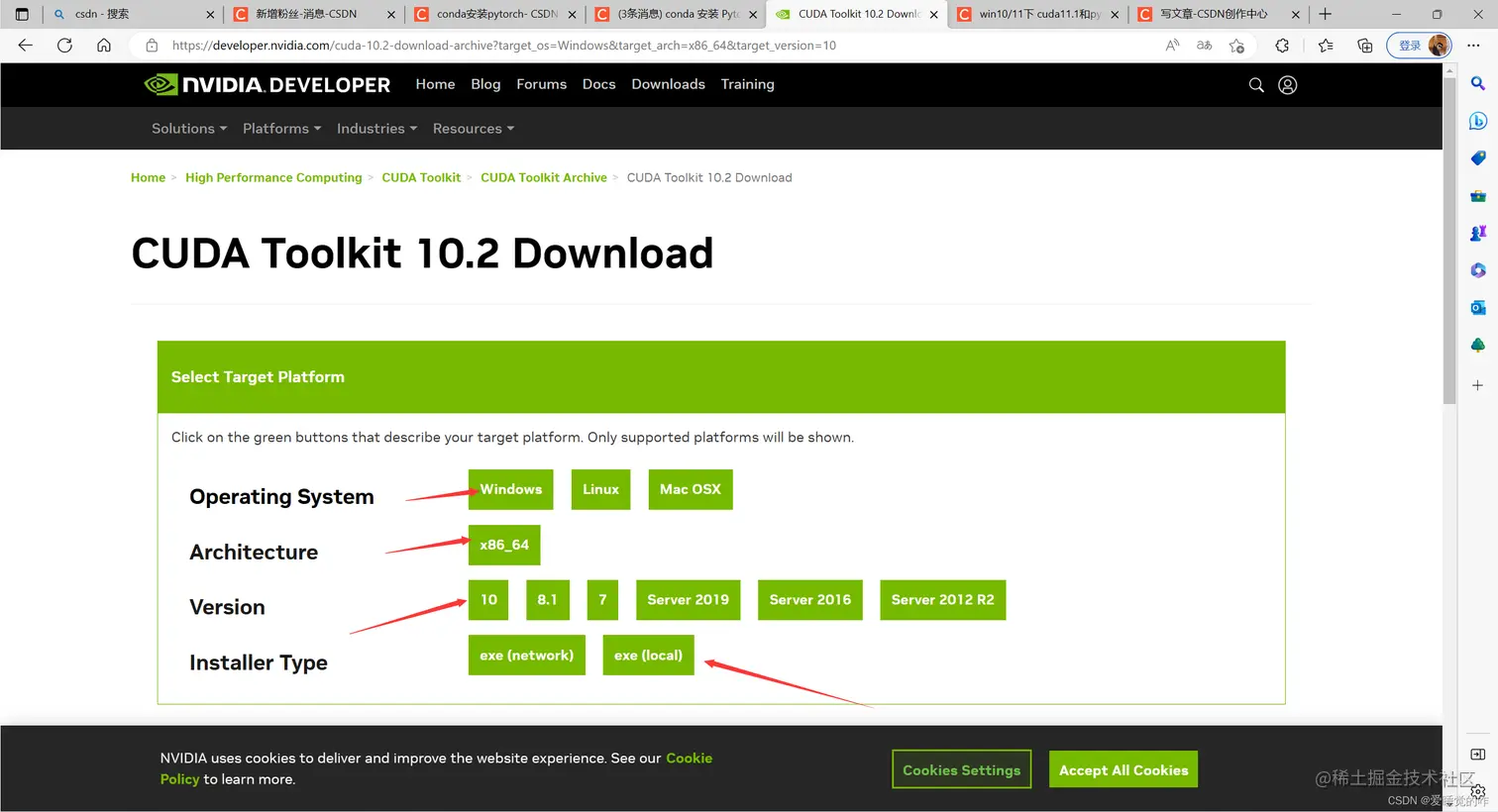The height and width of the screenshot is (812, 1498).
Task: Switch to the conda安装pytorch- CSDN tab
Action: click(x=493, y=14)
